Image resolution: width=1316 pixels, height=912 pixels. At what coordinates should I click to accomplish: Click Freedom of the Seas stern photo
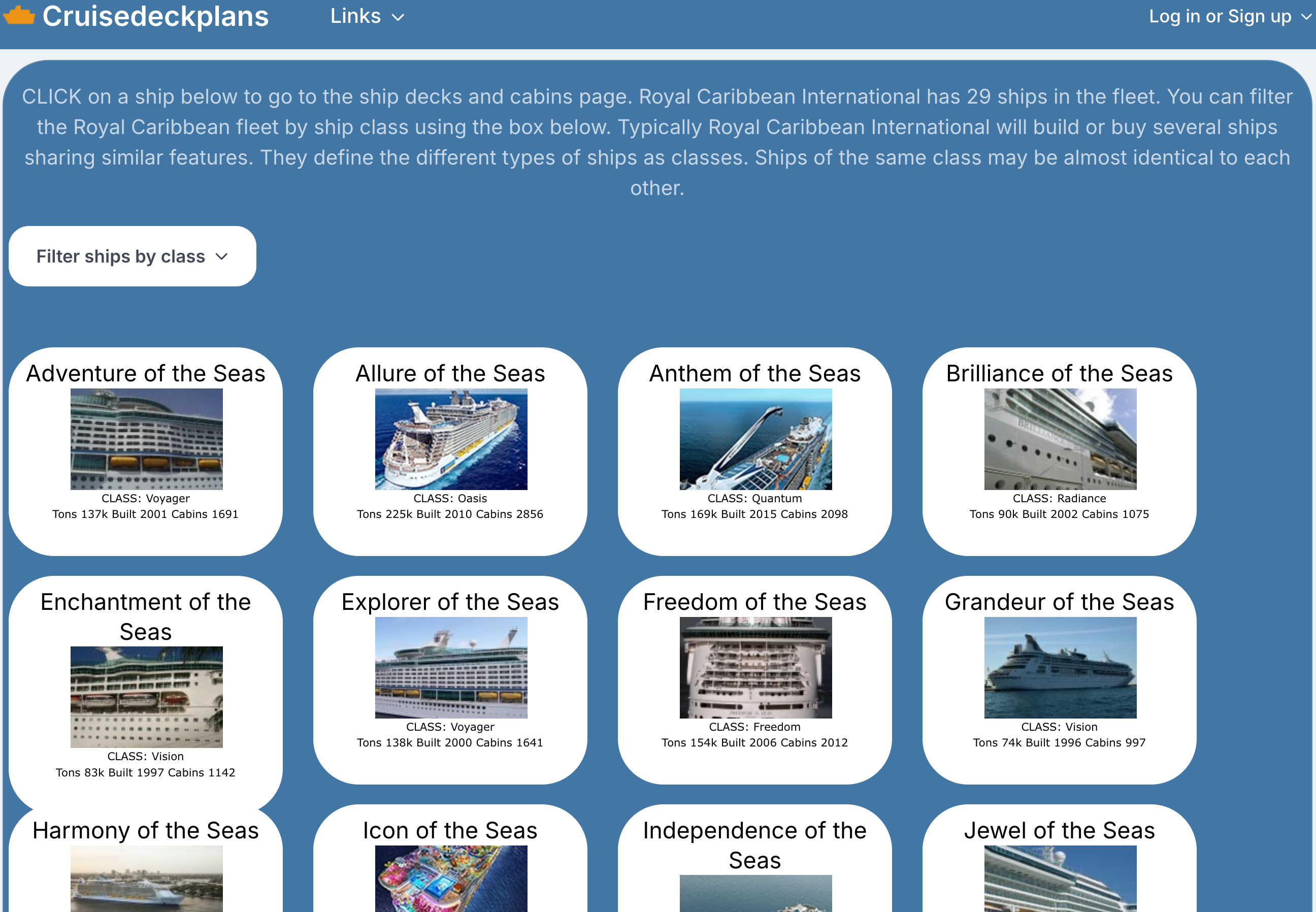[x=755, y=667]
